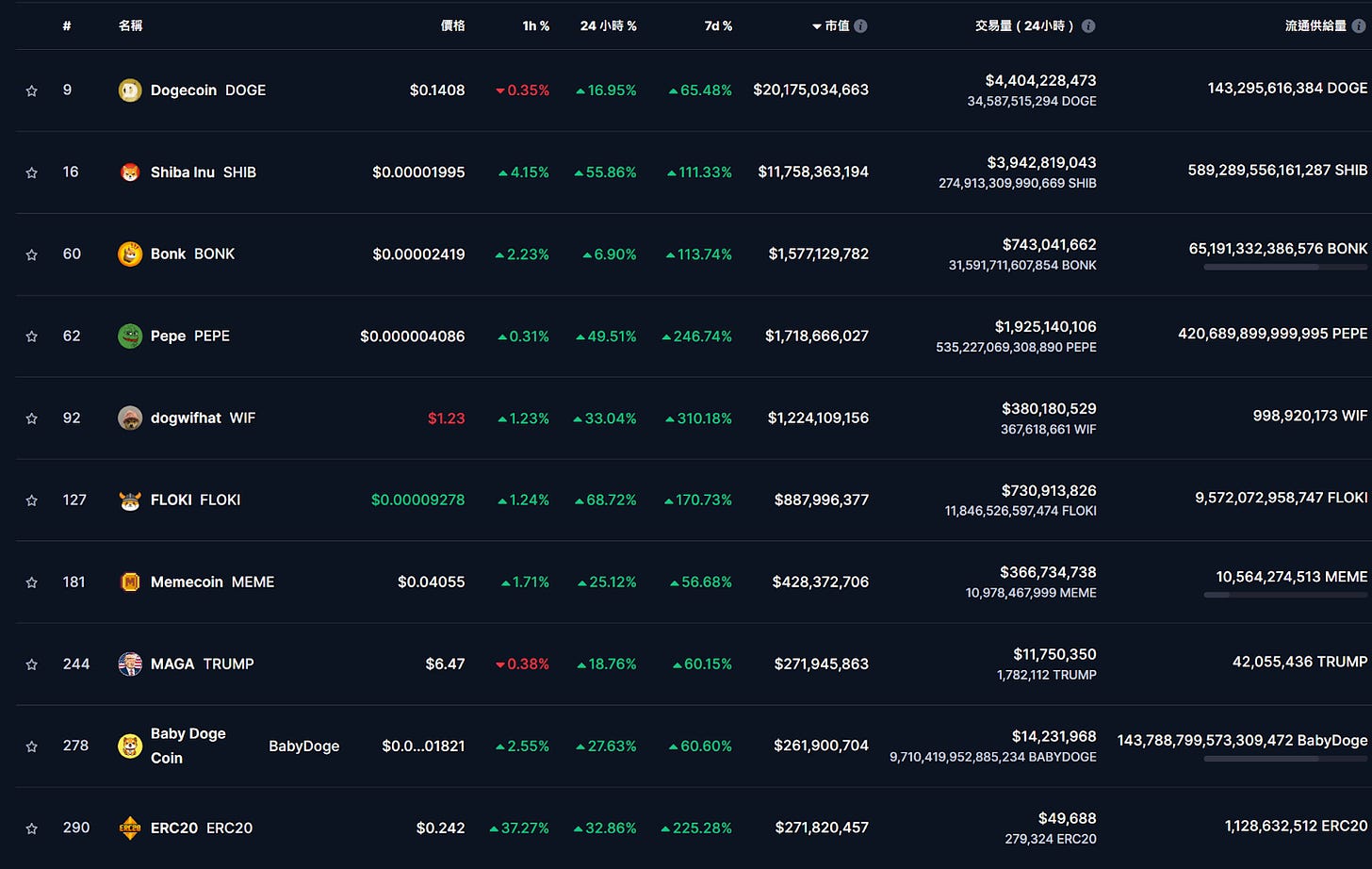Image resolution: width=1372 pixels, height=869 pixels.
Task: Click the Bonk coin logo icon
Action: 130,254
